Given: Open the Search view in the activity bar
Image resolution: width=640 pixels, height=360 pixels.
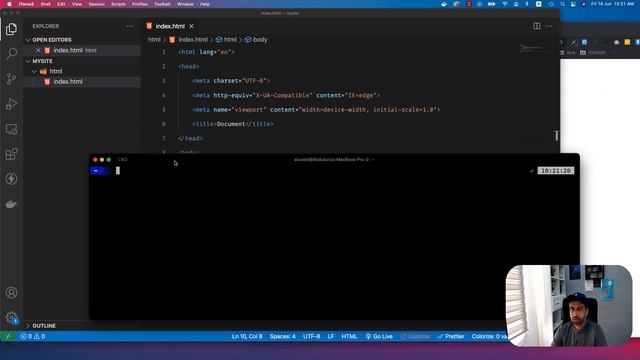Looking at the screenshot, I should point(11,53).
